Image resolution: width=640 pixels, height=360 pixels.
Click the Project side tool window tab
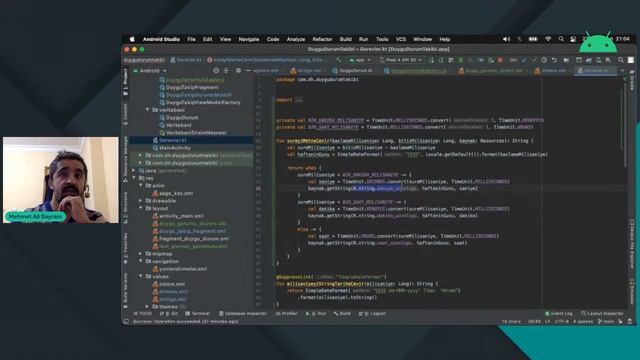pyautogui.click(x=125, y=83)
